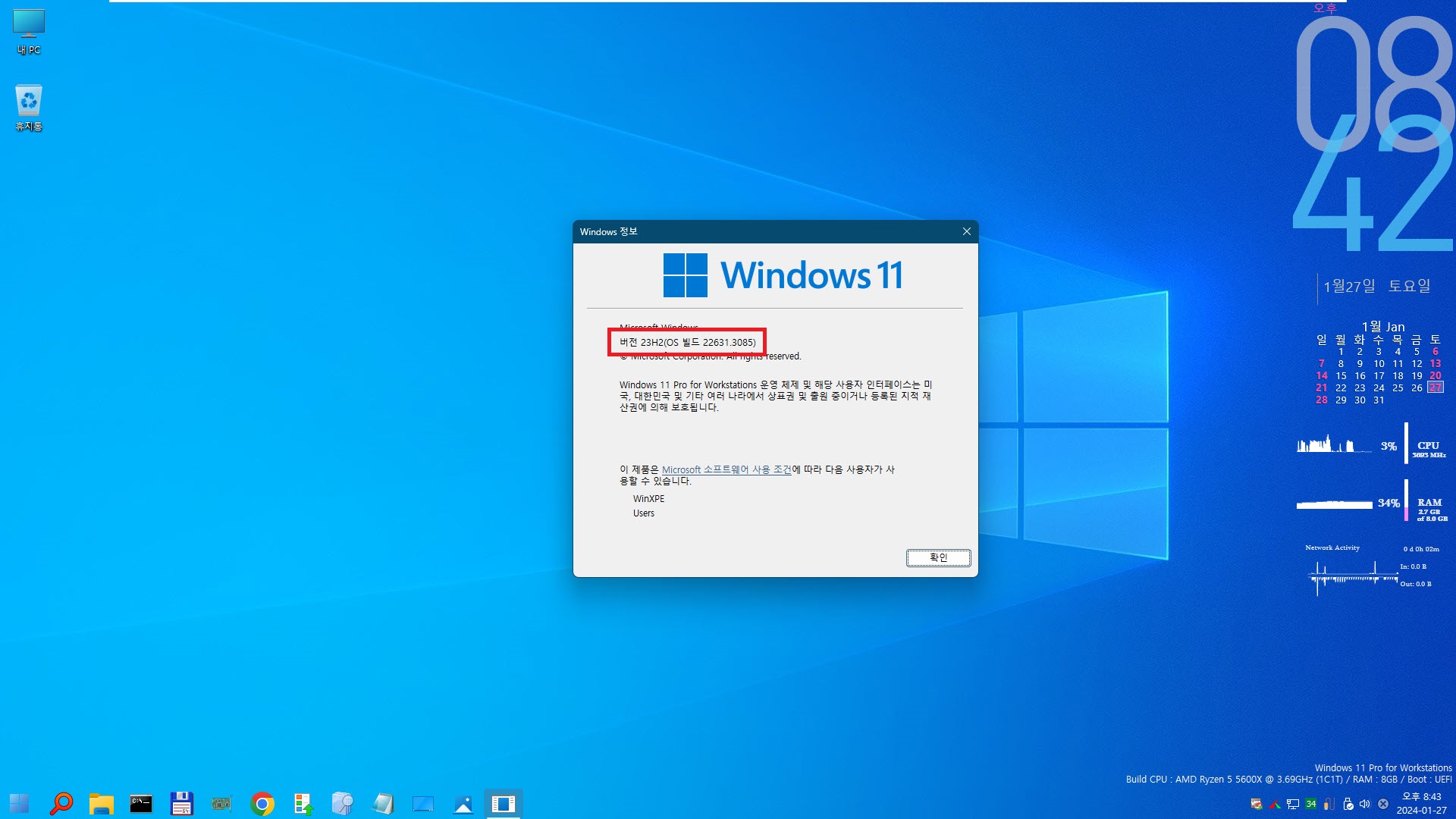Click the gray X circle tray icon

tap(1383, 804)
